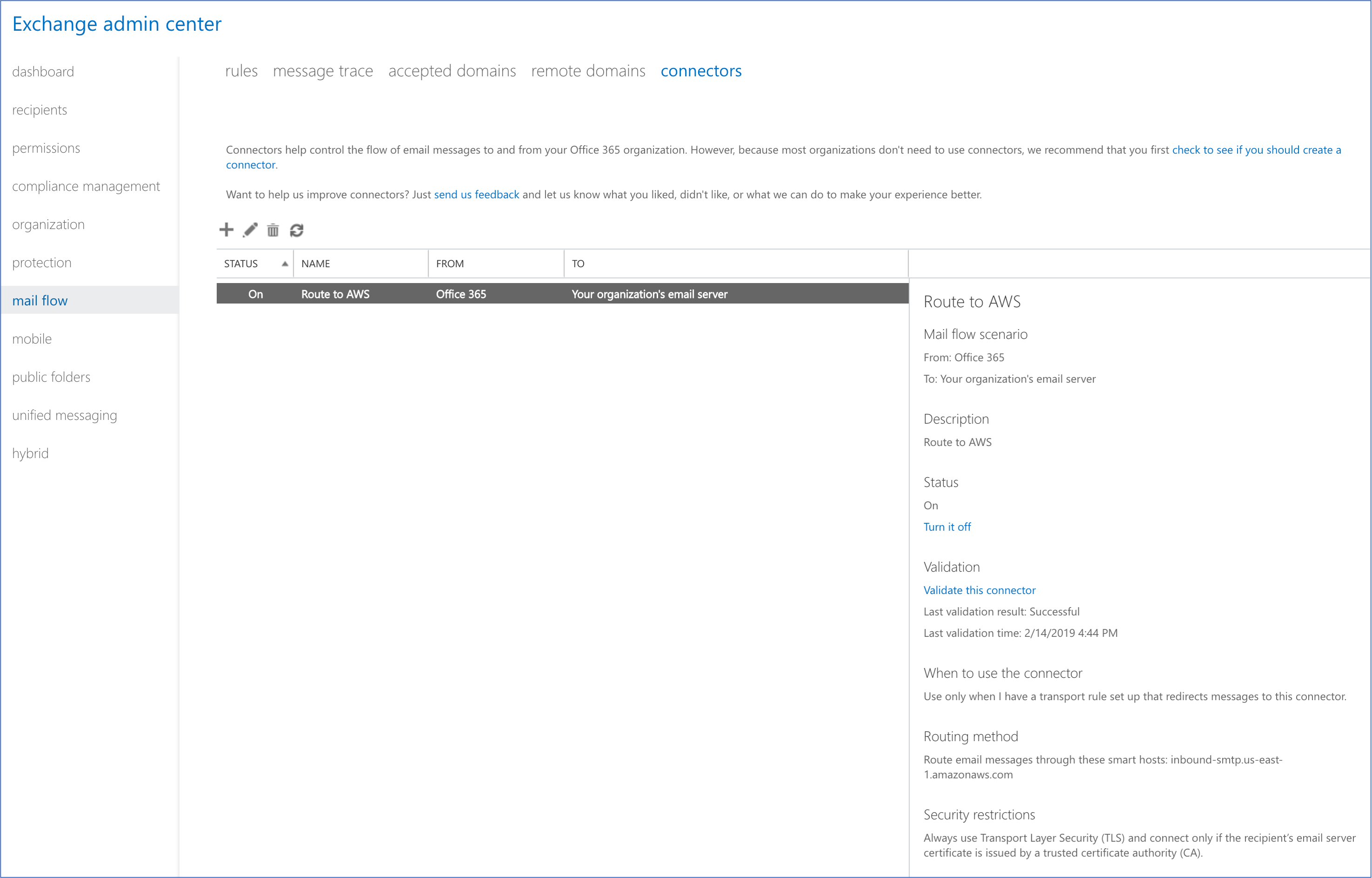Go to the remote domains tab
Screen dimensions: 1372x878
click(x=588, y=71)
